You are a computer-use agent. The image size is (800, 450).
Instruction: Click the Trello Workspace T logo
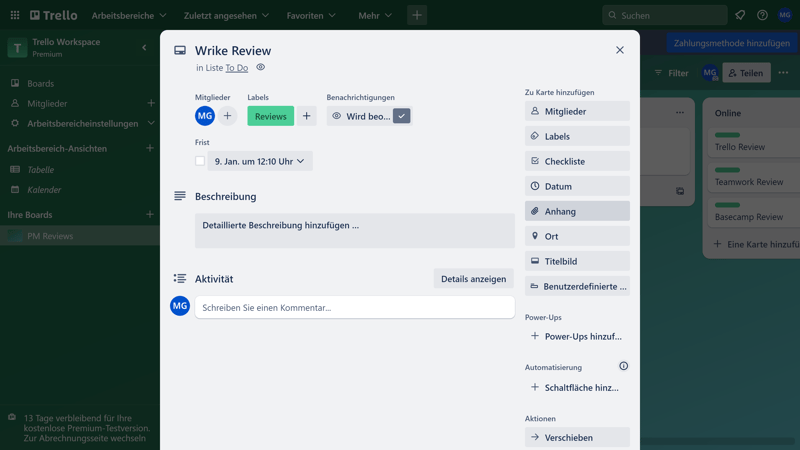17,47
